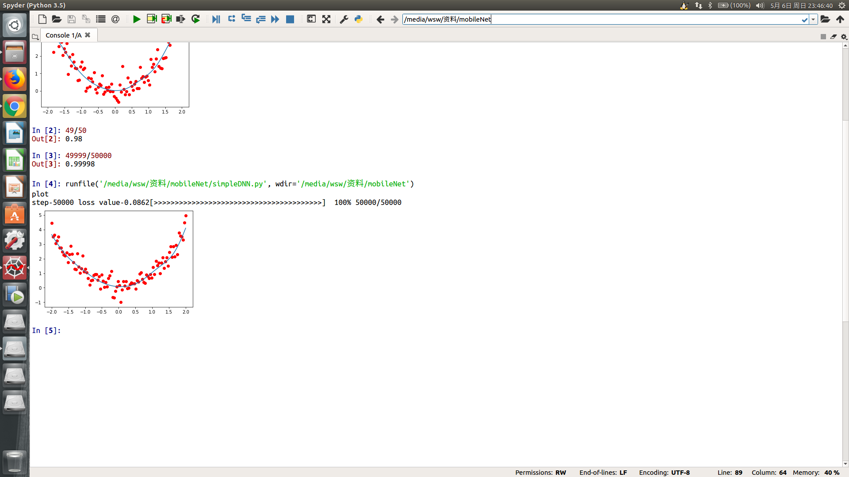
Task: Run the file with green play button
Action: point(136,19)
